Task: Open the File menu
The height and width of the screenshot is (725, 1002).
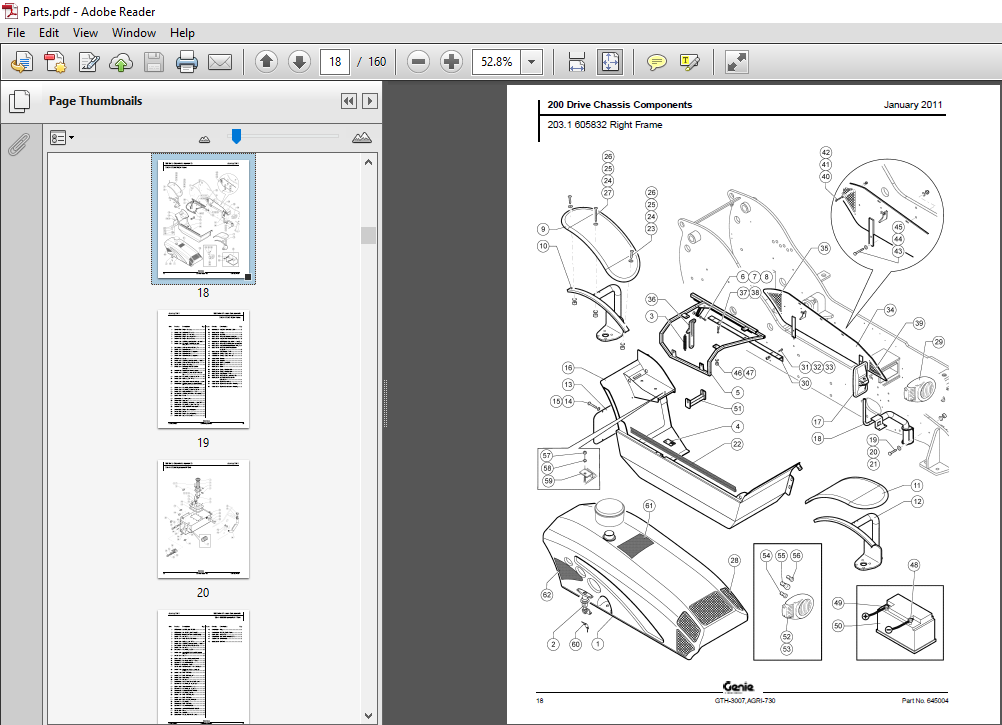Action: [x=16, y=33]
